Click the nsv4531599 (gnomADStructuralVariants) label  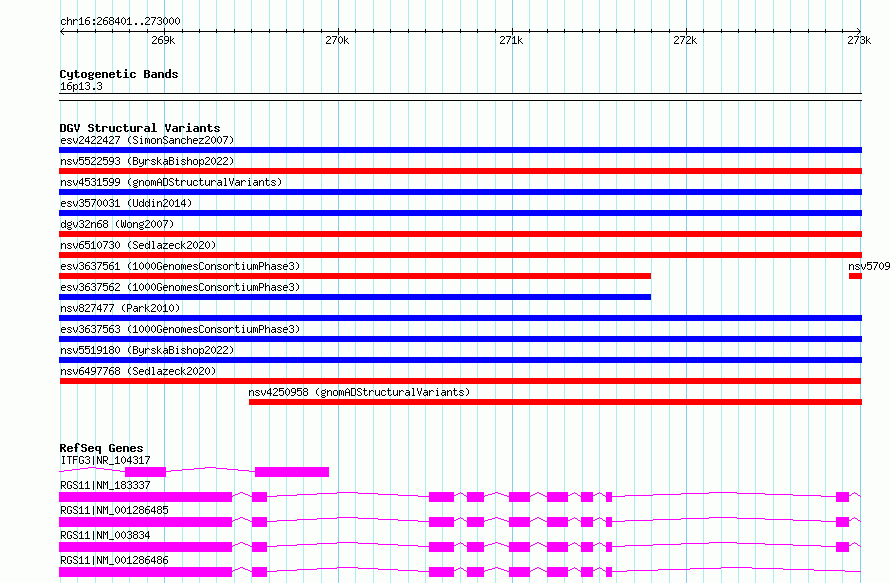[171, 182]
